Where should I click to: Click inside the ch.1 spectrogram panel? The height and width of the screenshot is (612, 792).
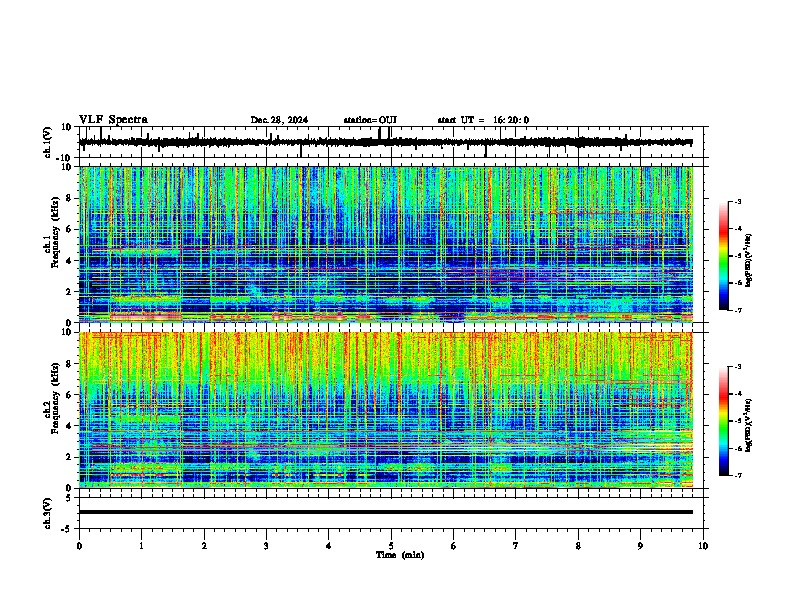[386, 244]
